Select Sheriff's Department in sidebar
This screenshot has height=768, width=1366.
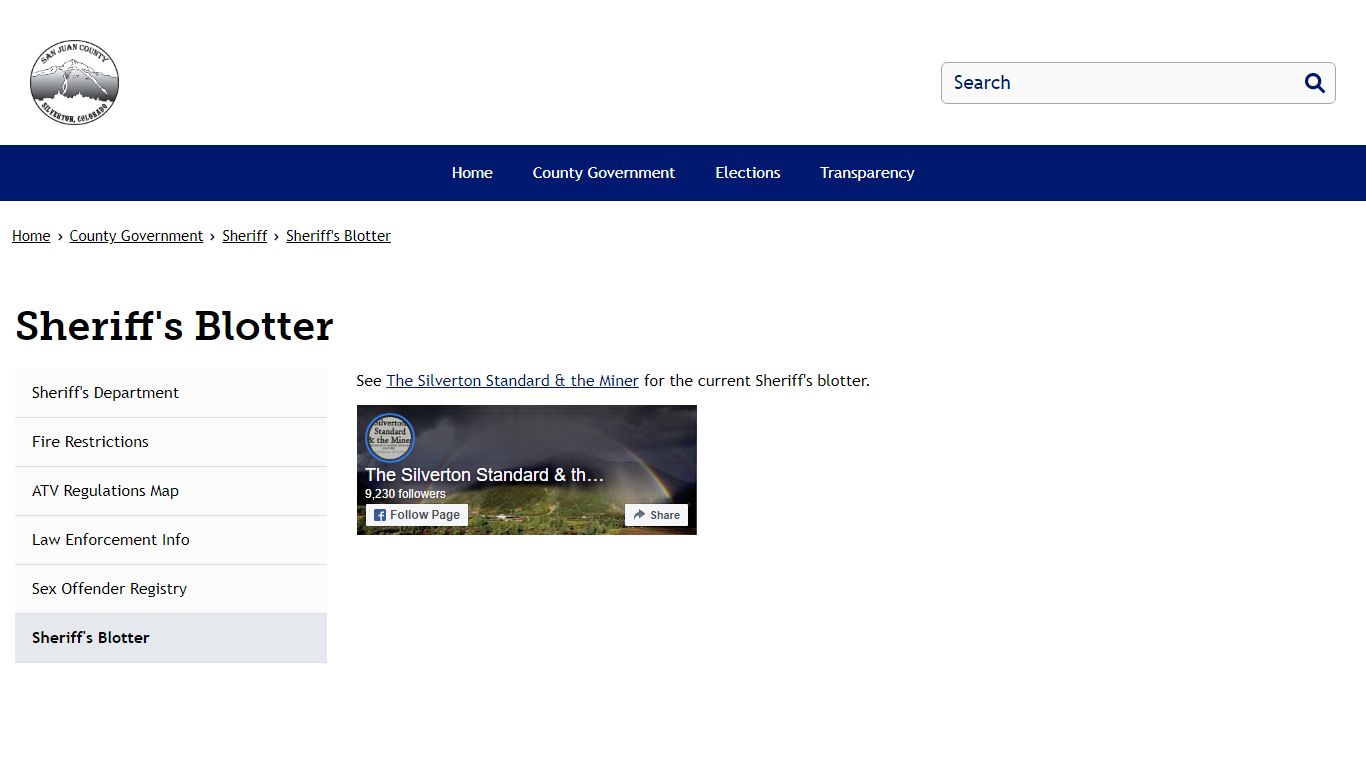pyautogui.click(x=171, y=393)
